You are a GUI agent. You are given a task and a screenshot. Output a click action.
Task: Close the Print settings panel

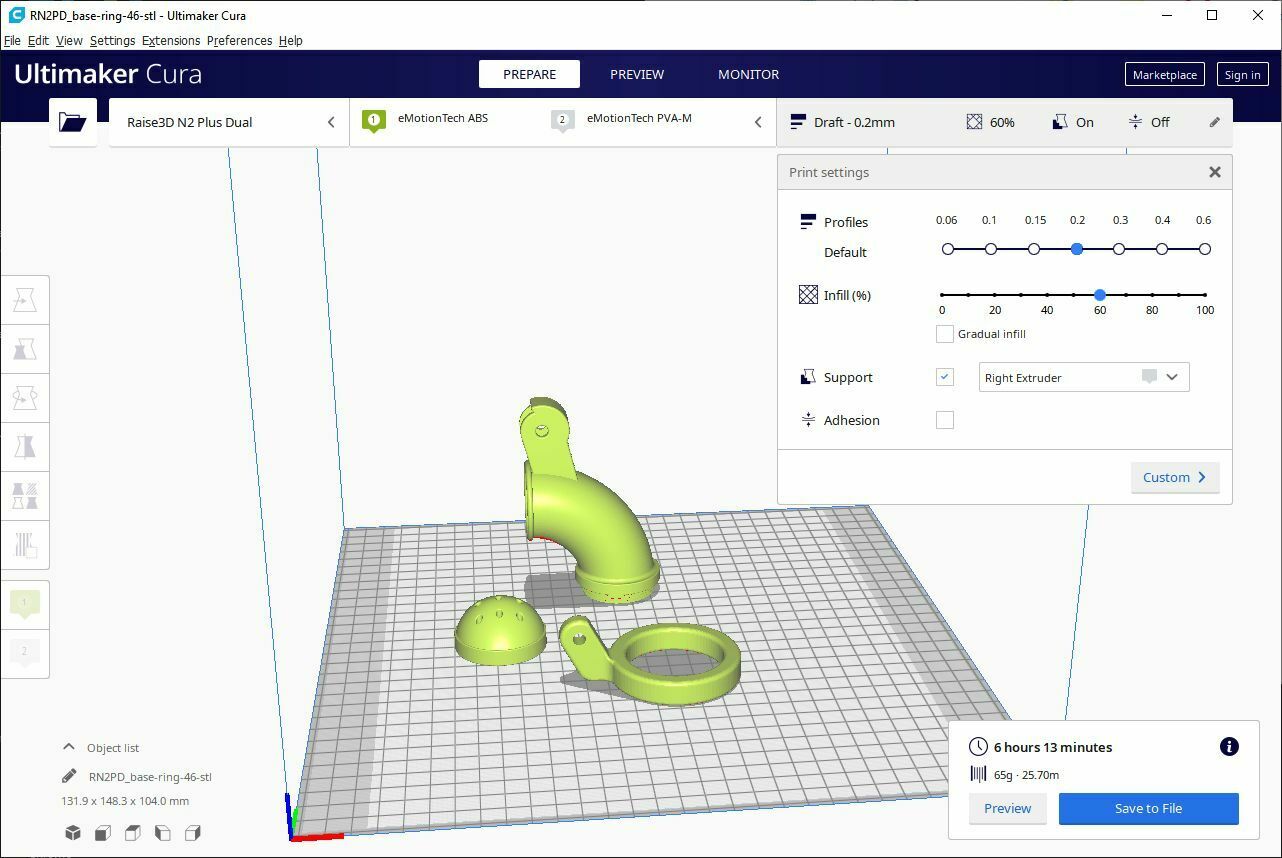coord(1215,172)
